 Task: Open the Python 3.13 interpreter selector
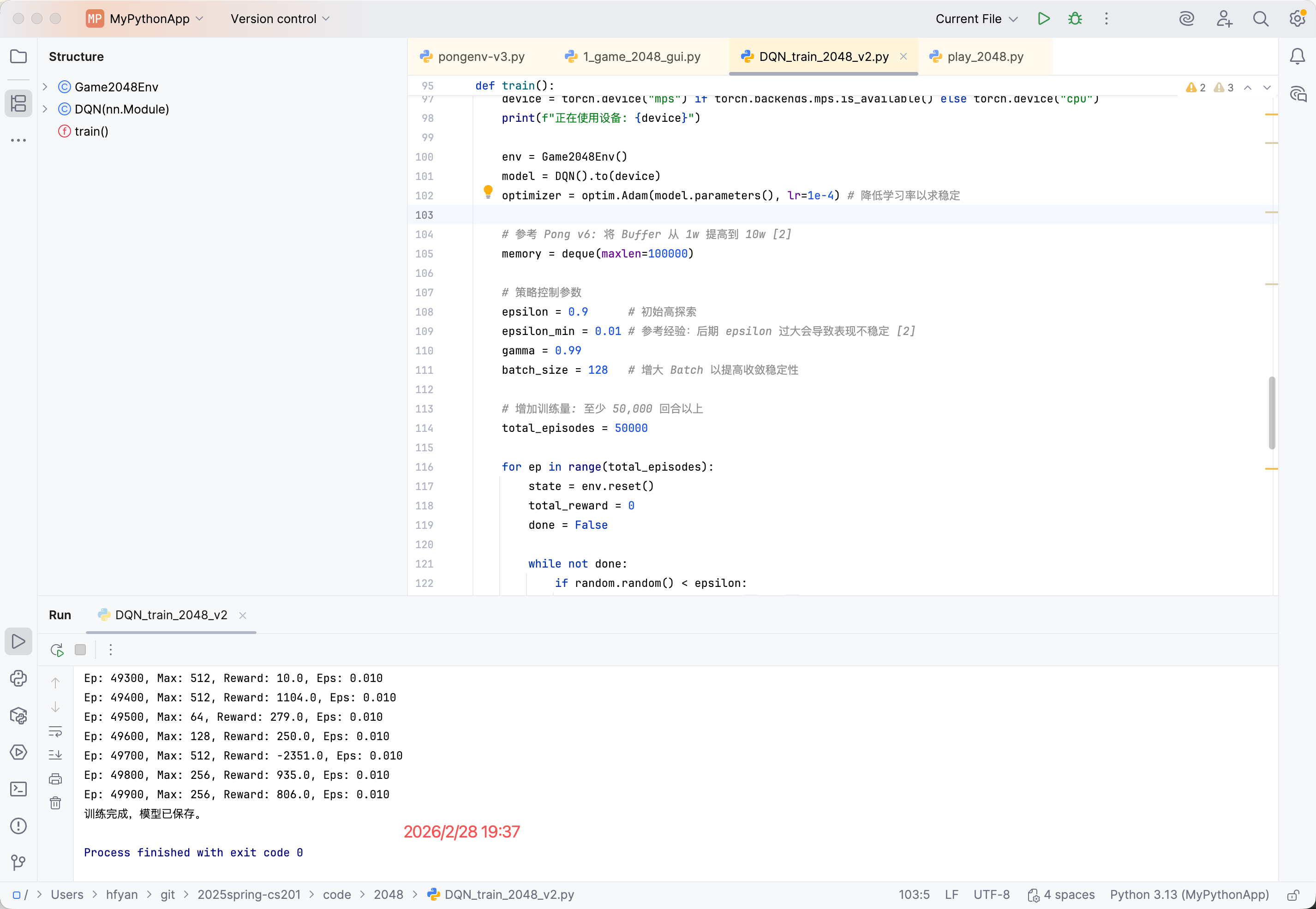tap(1190, 895)
